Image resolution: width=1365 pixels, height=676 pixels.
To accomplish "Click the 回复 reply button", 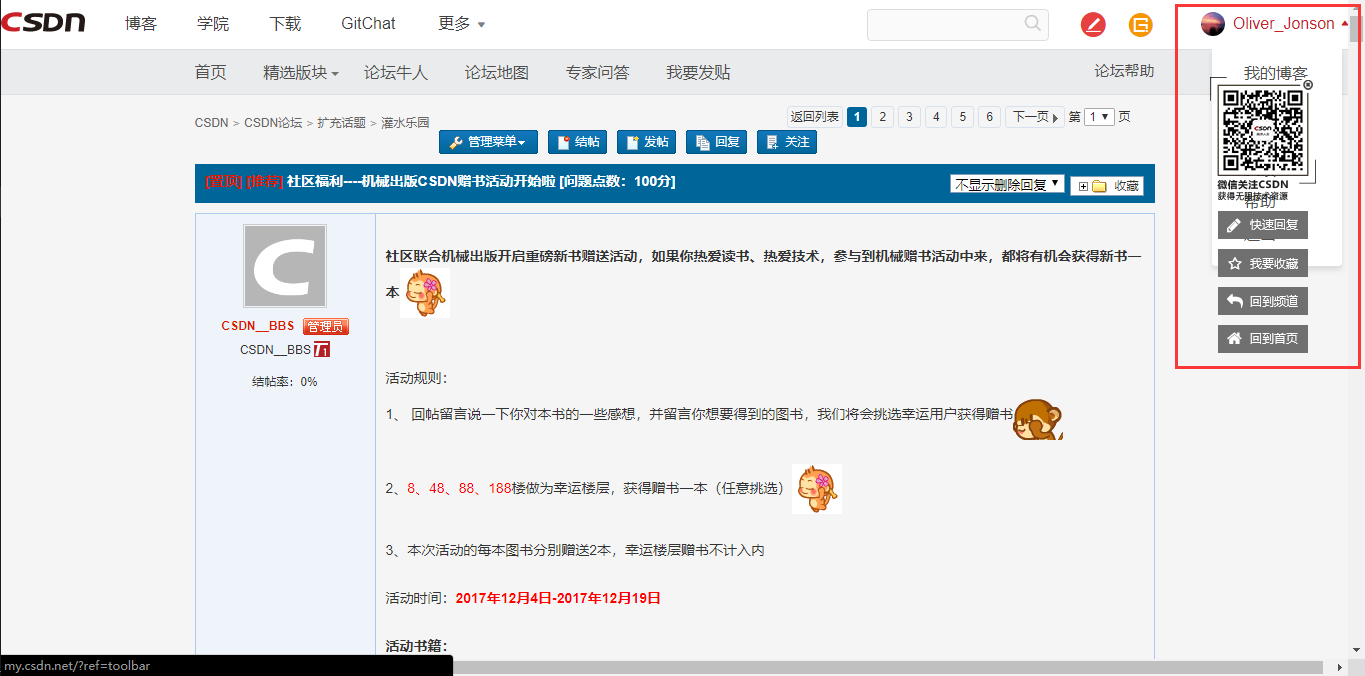I will (716, 142).
